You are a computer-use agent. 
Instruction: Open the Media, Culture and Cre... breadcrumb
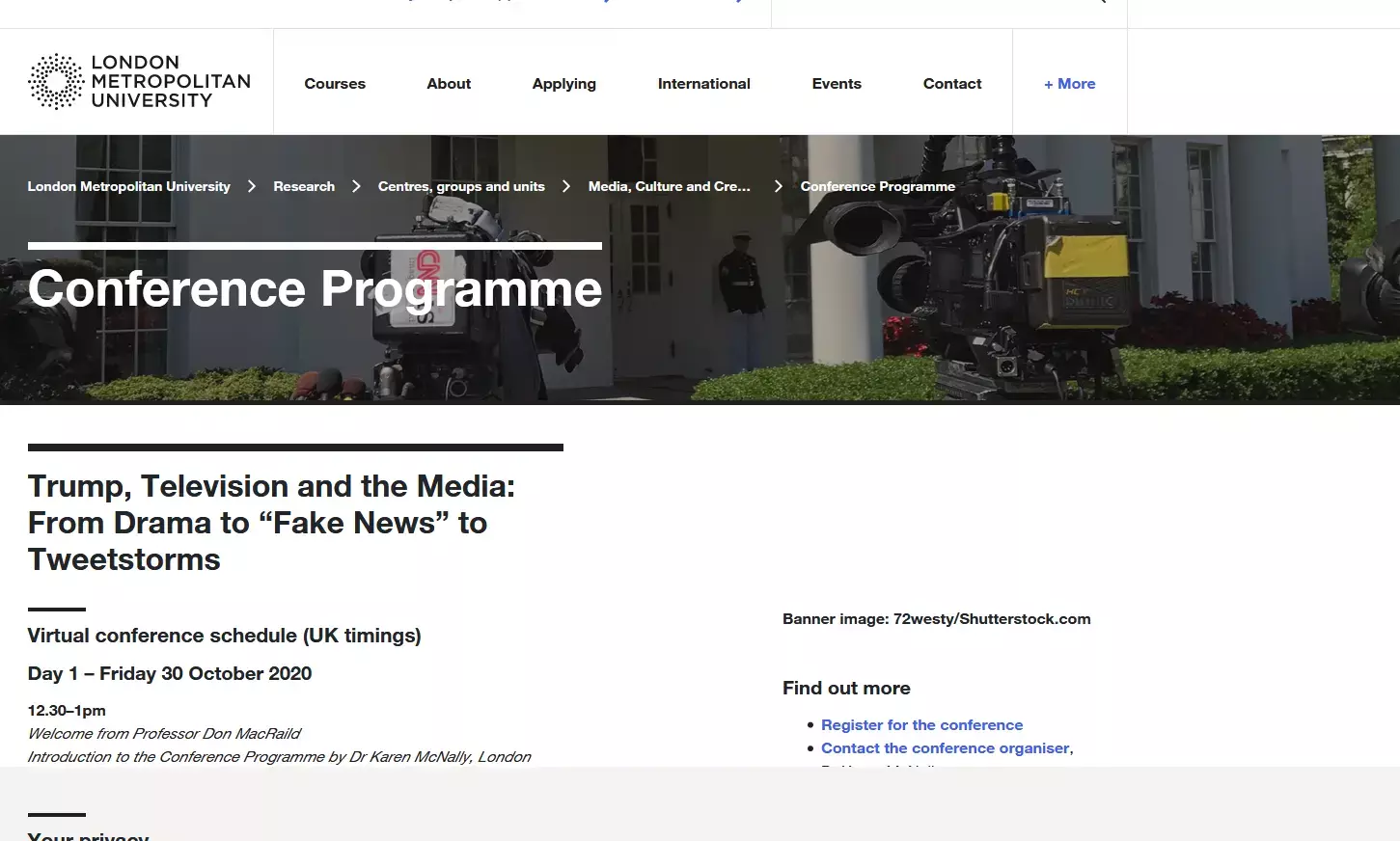(x=669, y=186)
